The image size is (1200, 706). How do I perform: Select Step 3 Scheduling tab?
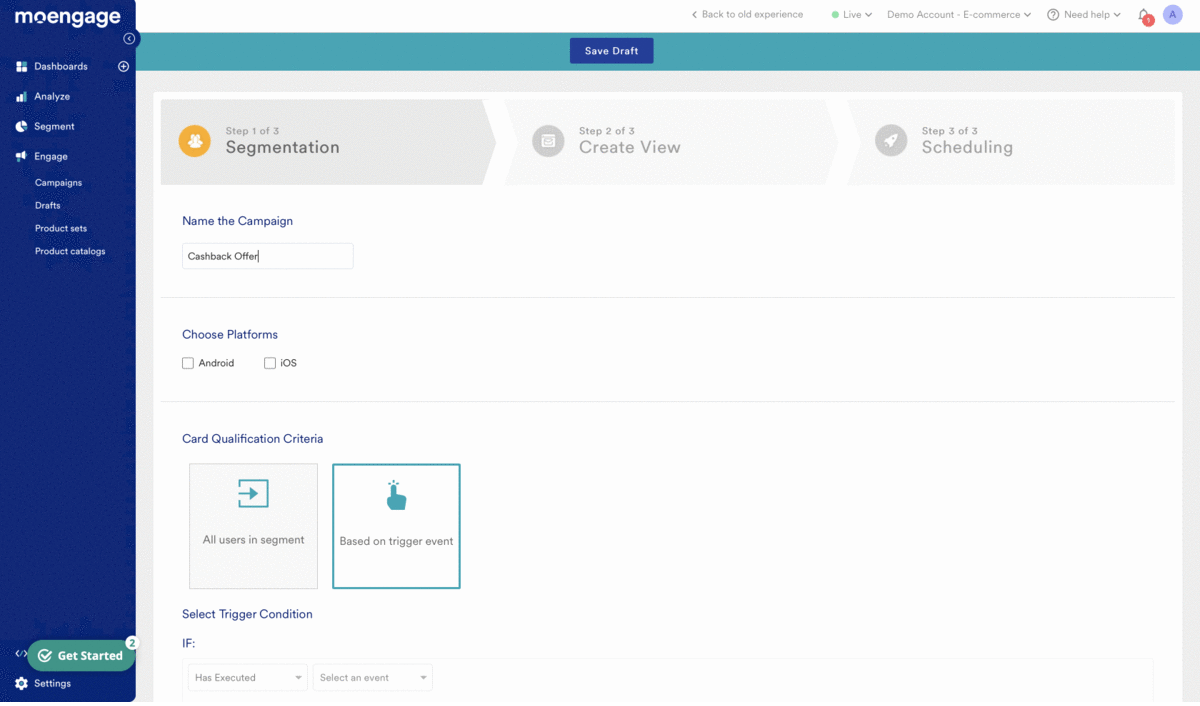1010,142
